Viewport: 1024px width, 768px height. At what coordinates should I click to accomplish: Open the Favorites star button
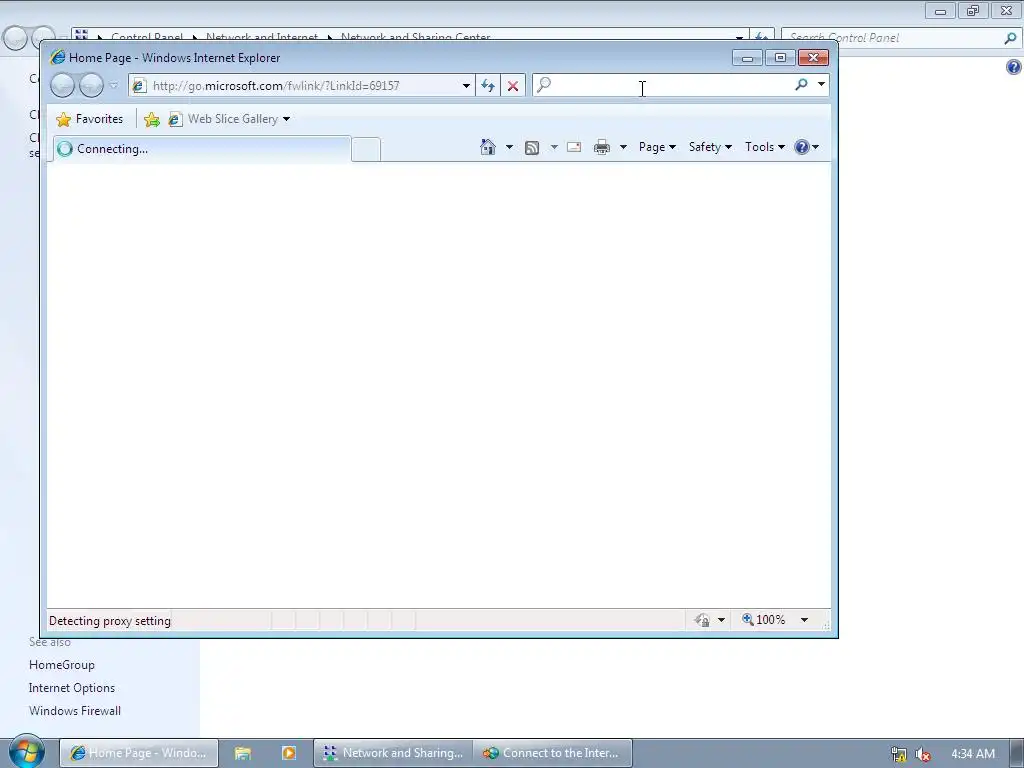(x=90, y=119)
